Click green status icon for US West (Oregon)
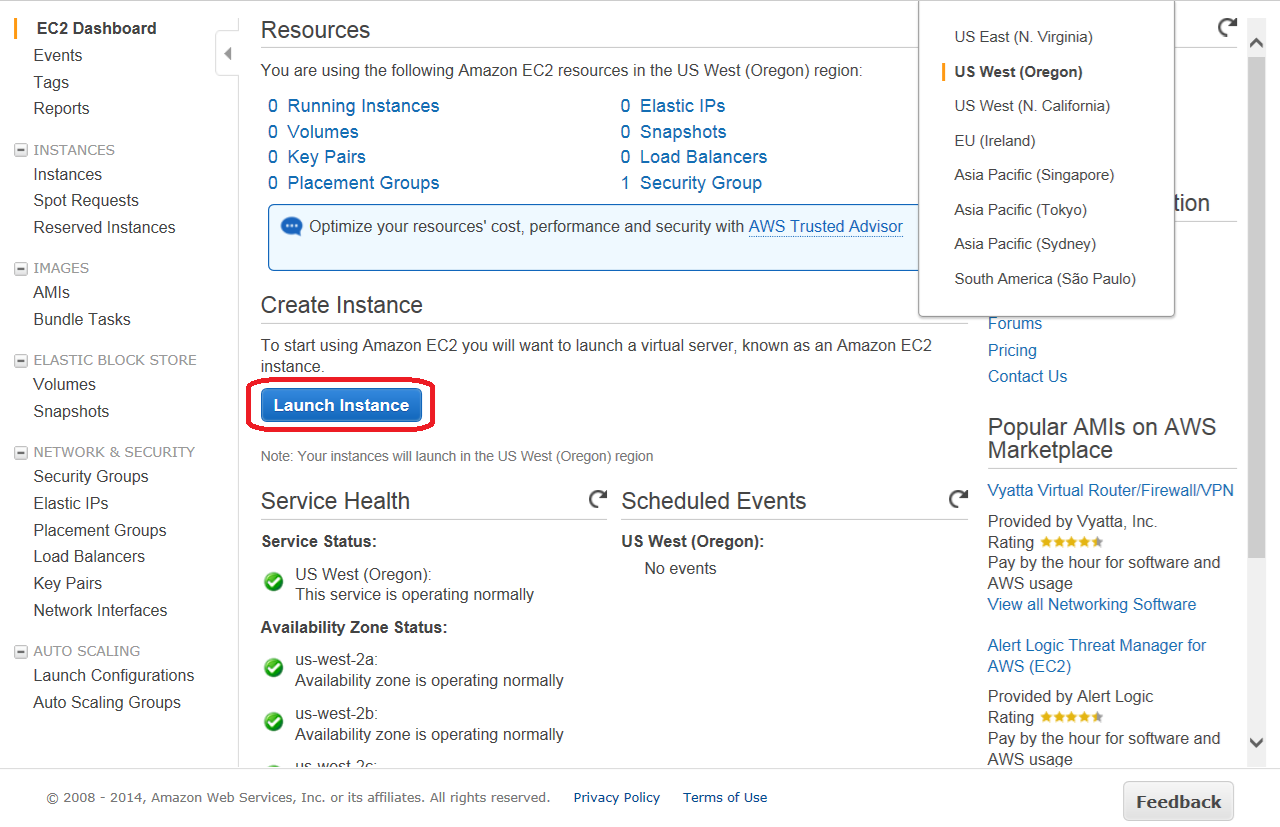This screenshot has height=827, width=1280. 273,582
